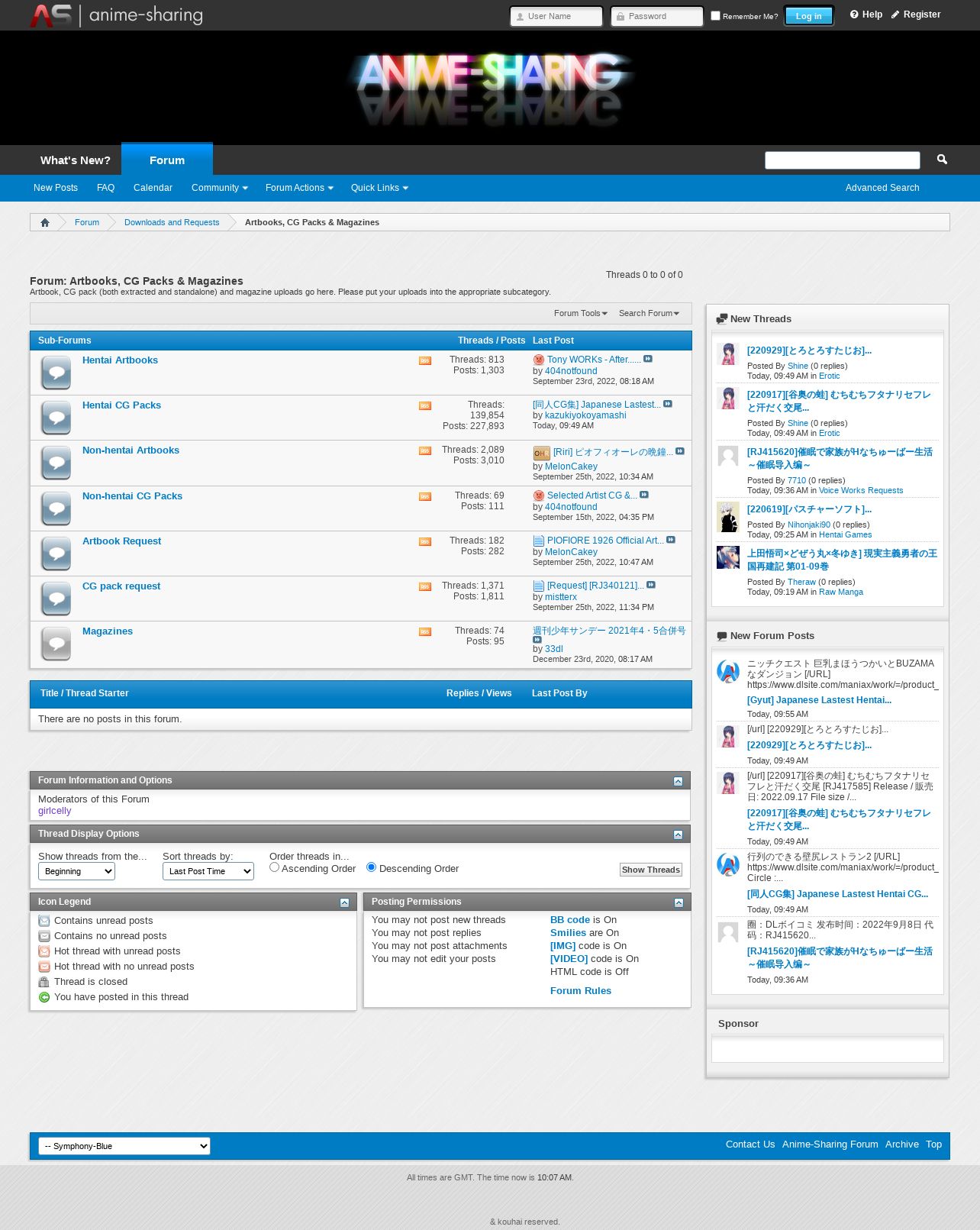
Task: Click the top search text box
Action: (x=843, y=160)
